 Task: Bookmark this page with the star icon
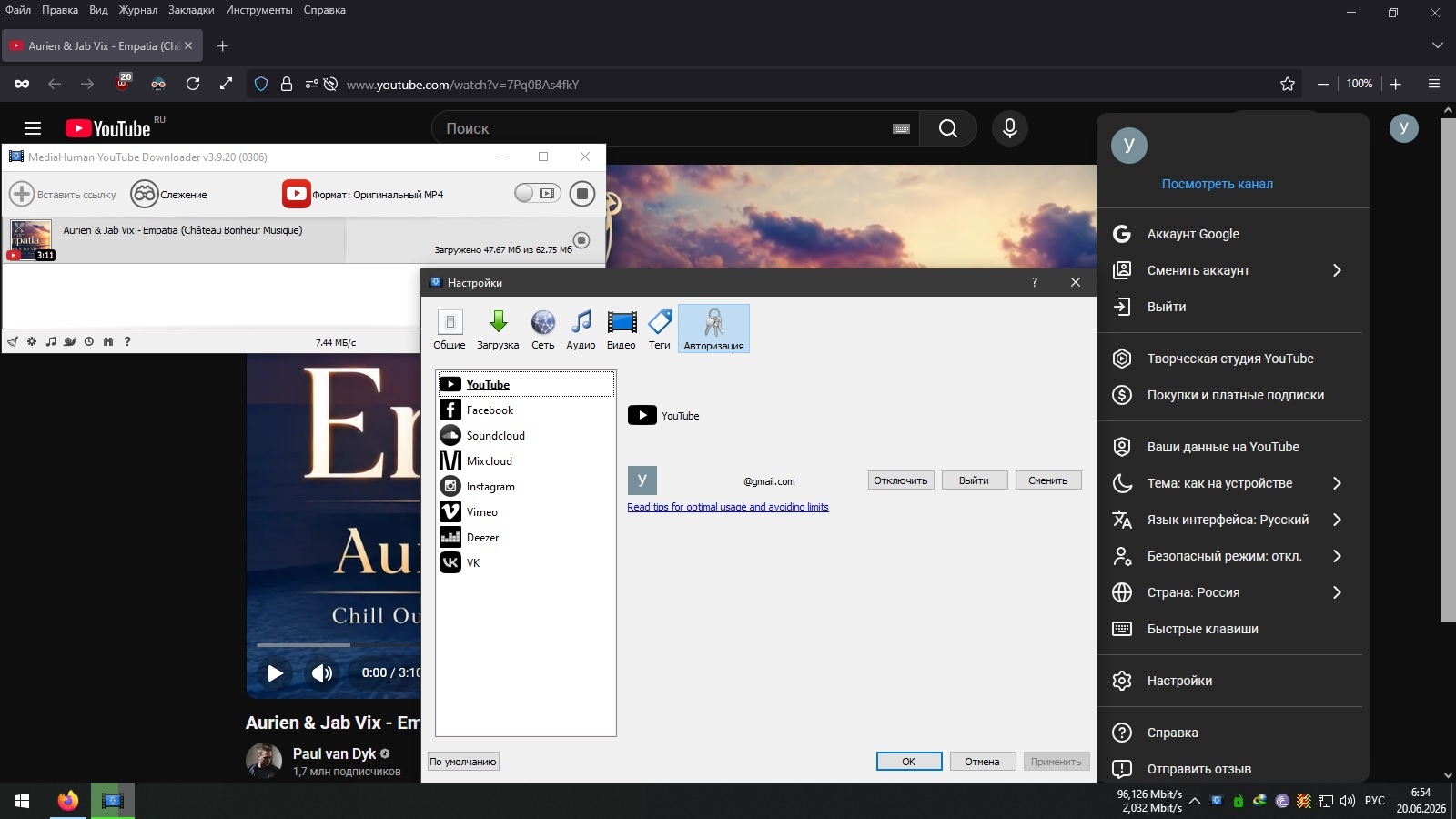1288,84
